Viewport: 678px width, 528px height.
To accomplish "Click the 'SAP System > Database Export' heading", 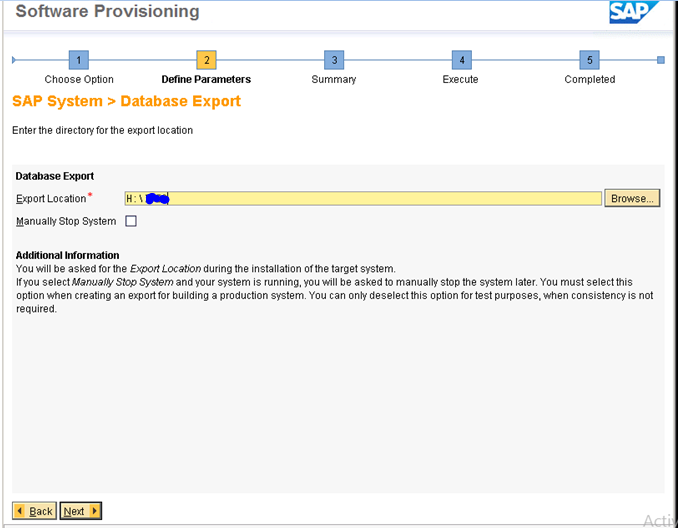I will click(126, 101).
